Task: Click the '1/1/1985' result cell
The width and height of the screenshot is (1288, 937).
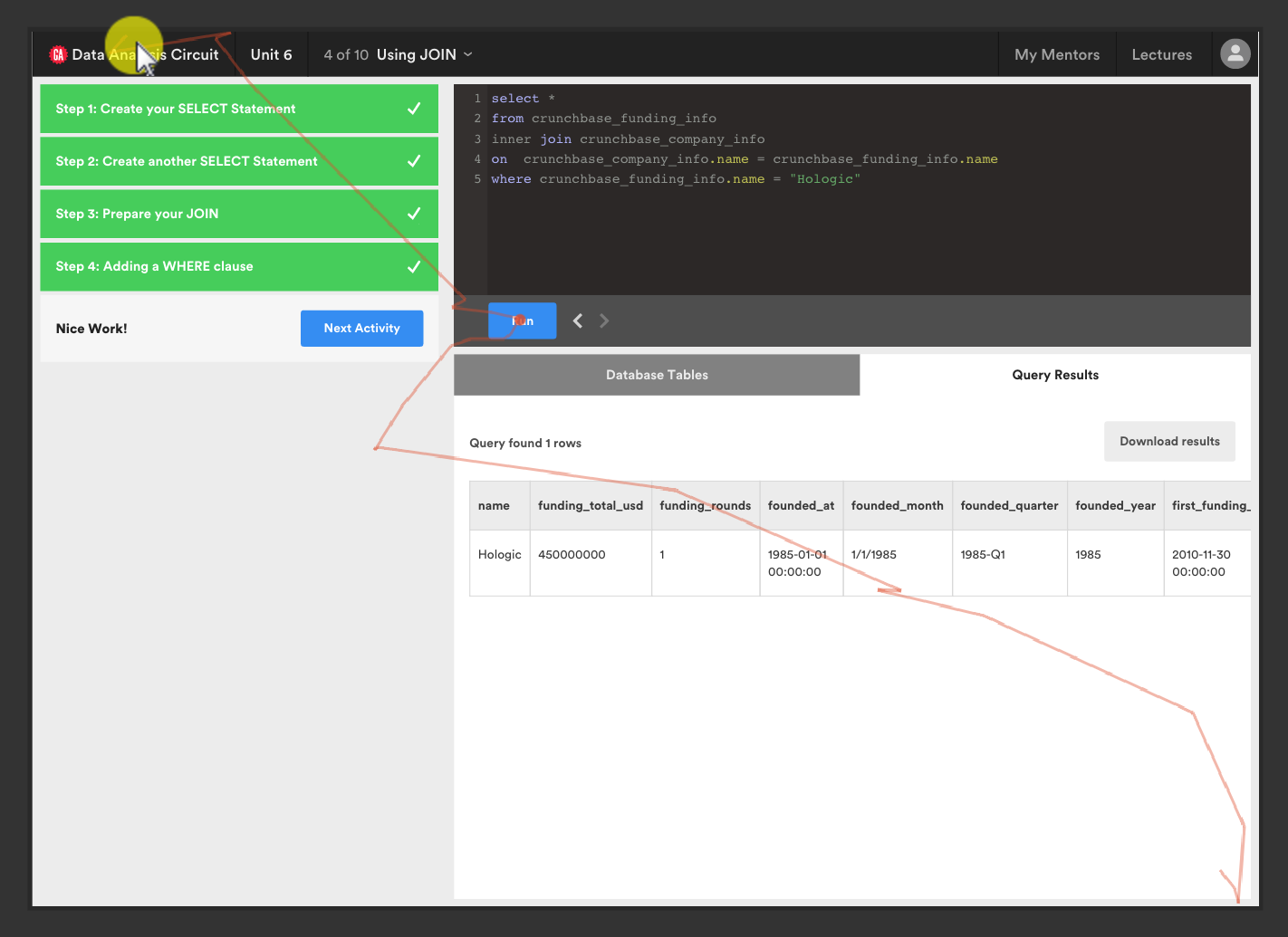Action: click(897, 563)
